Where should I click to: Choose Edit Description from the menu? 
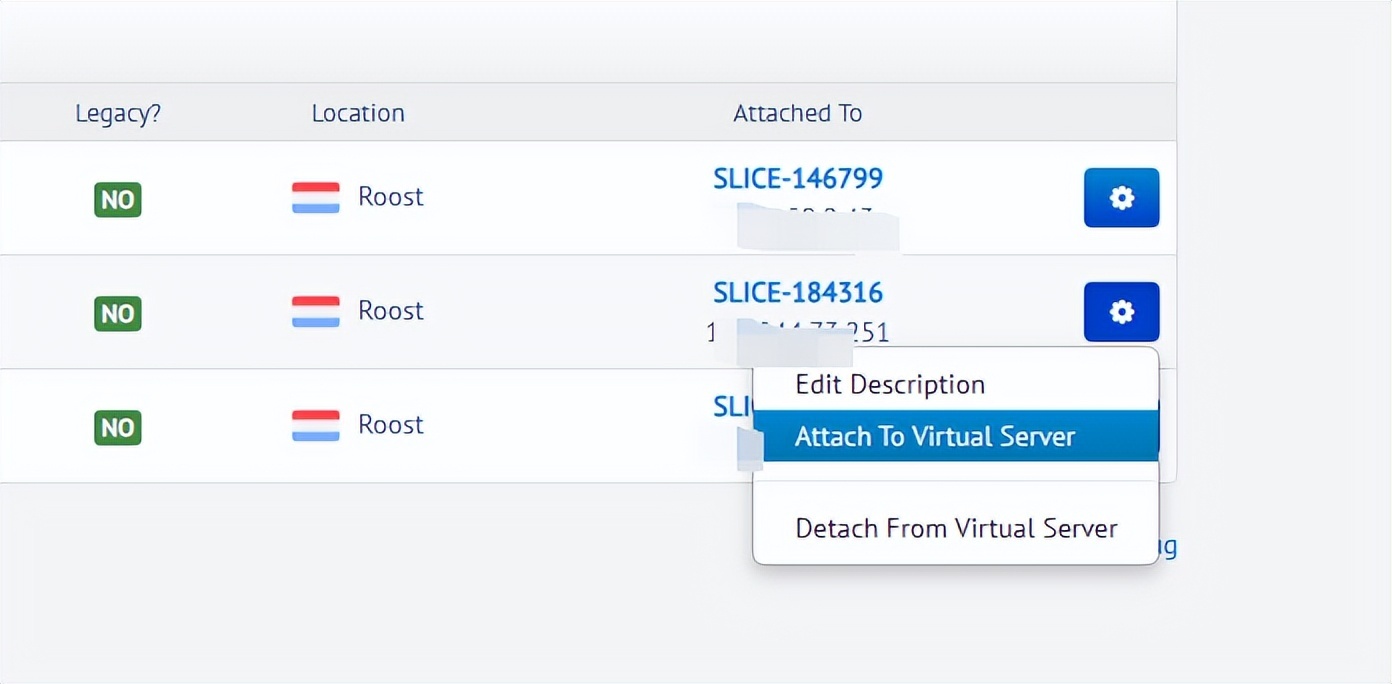pyautogui.click(x=890, y=385)
